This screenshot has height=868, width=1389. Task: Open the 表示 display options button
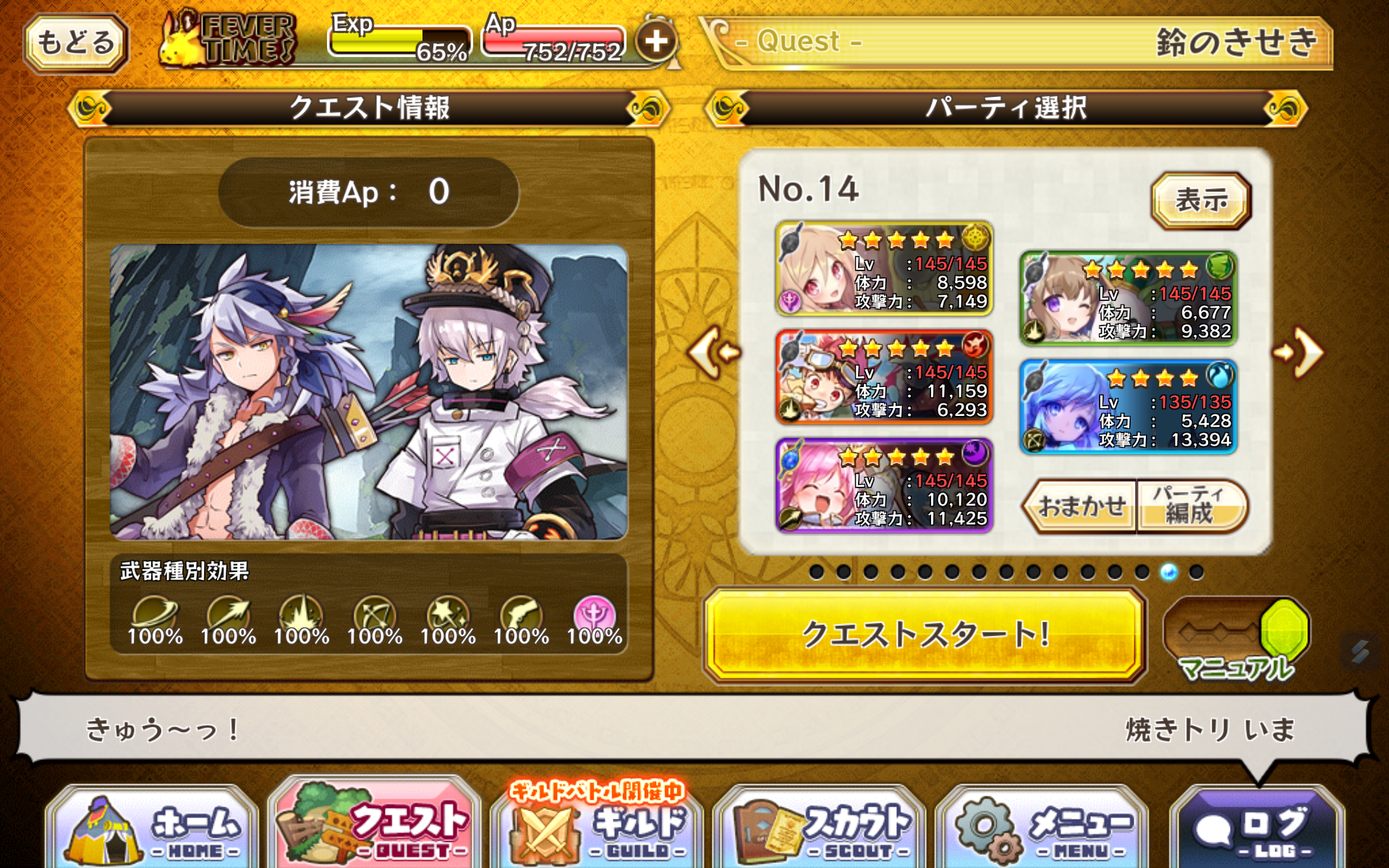(x=1201, y=200)
